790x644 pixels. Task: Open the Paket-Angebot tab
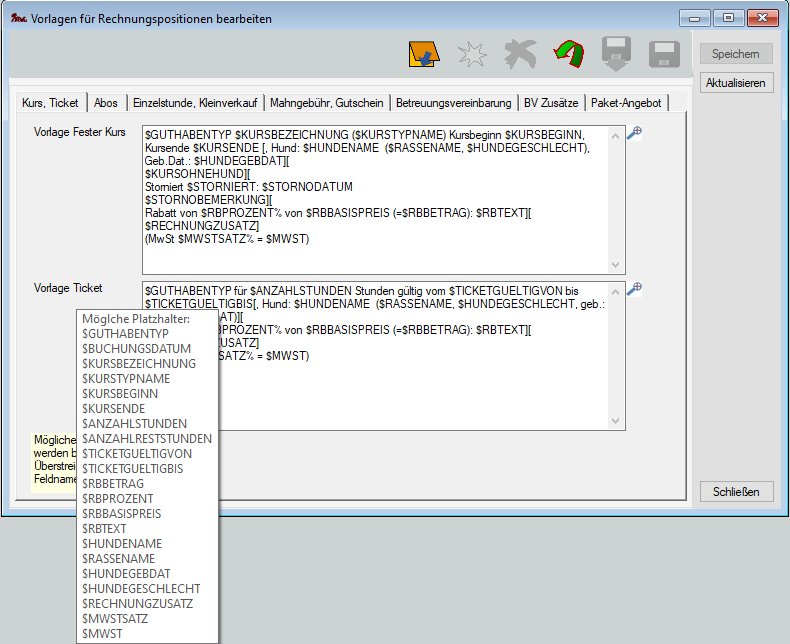point(626,103)
